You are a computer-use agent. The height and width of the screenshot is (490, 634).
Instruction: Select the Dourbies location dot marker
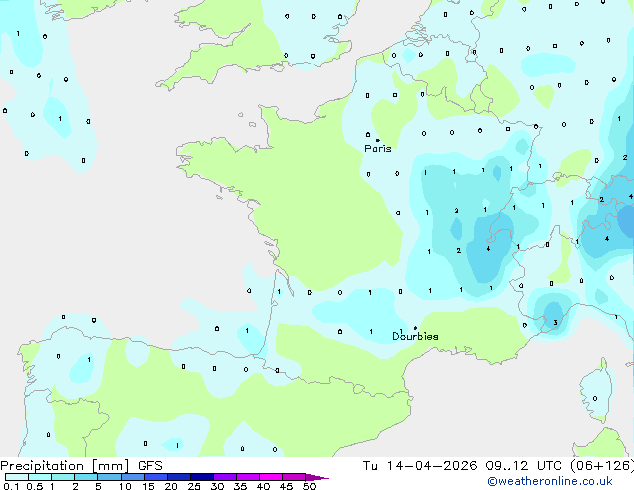(415, 328)
